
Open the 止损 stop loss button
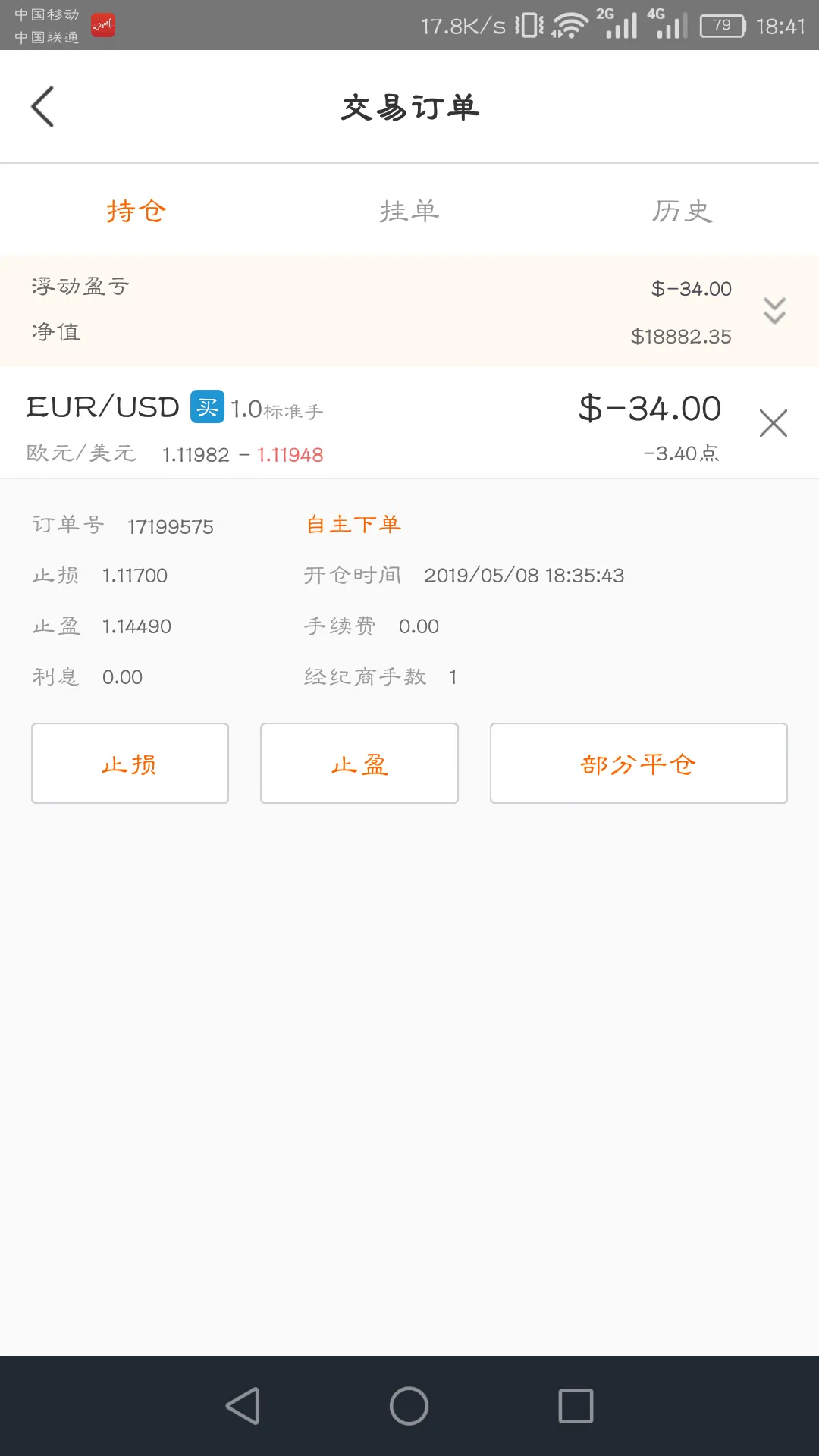(130, 763)
